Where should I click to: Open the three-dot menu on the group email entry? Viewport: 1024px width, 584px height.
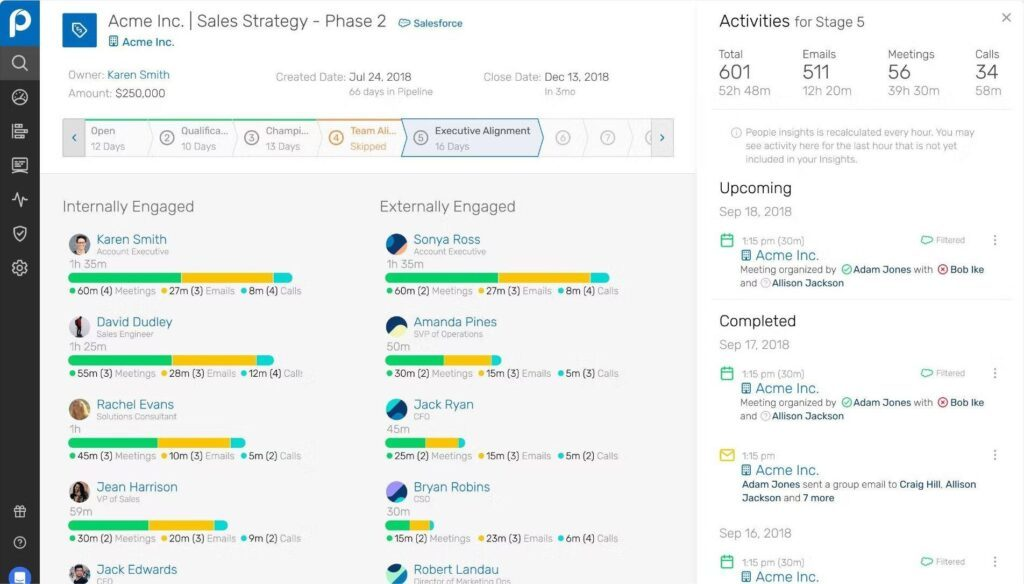[x=995, y=455]
